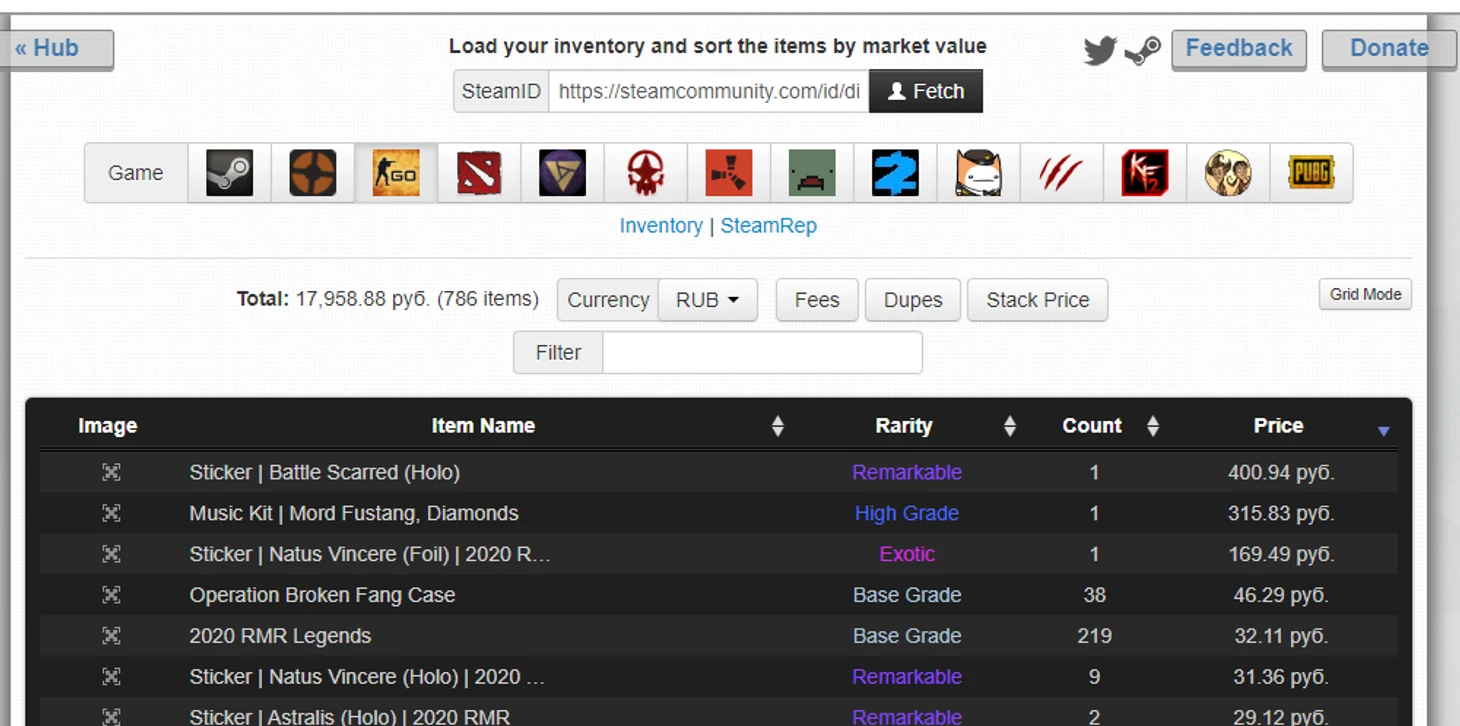This screenshot has height=726, width=1460.
Task: Click the count value 219
Action: 1094,636
